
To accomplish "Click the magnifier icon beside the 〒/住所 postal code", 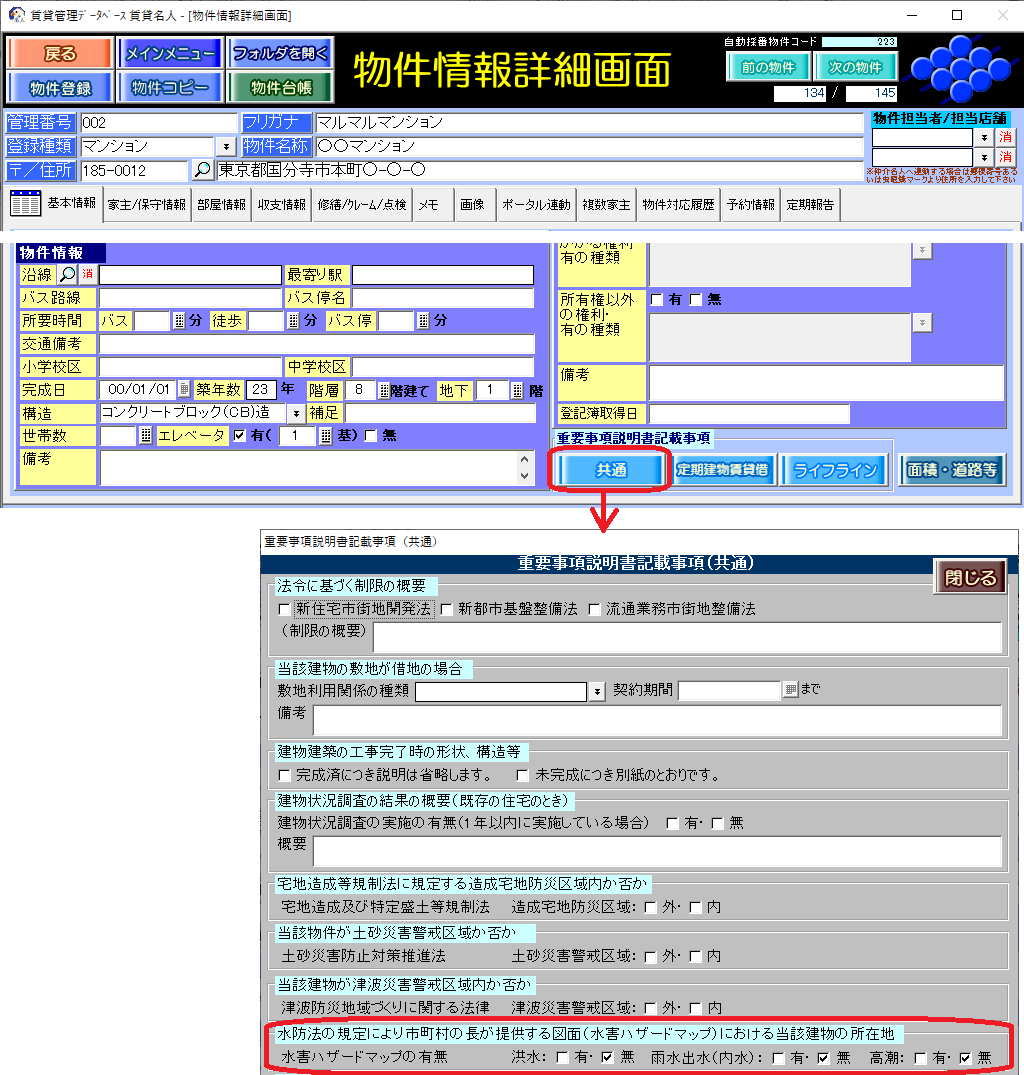I will [202, 170].
